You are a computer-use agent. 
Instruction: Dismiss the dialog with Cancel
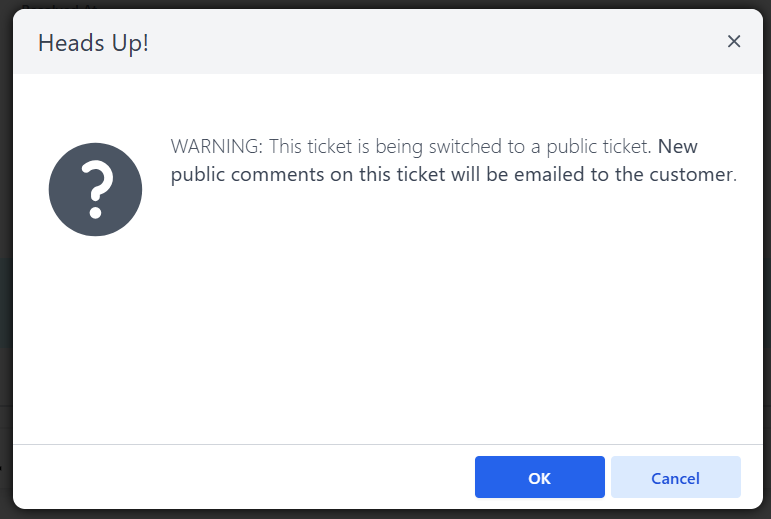(676, 477)
